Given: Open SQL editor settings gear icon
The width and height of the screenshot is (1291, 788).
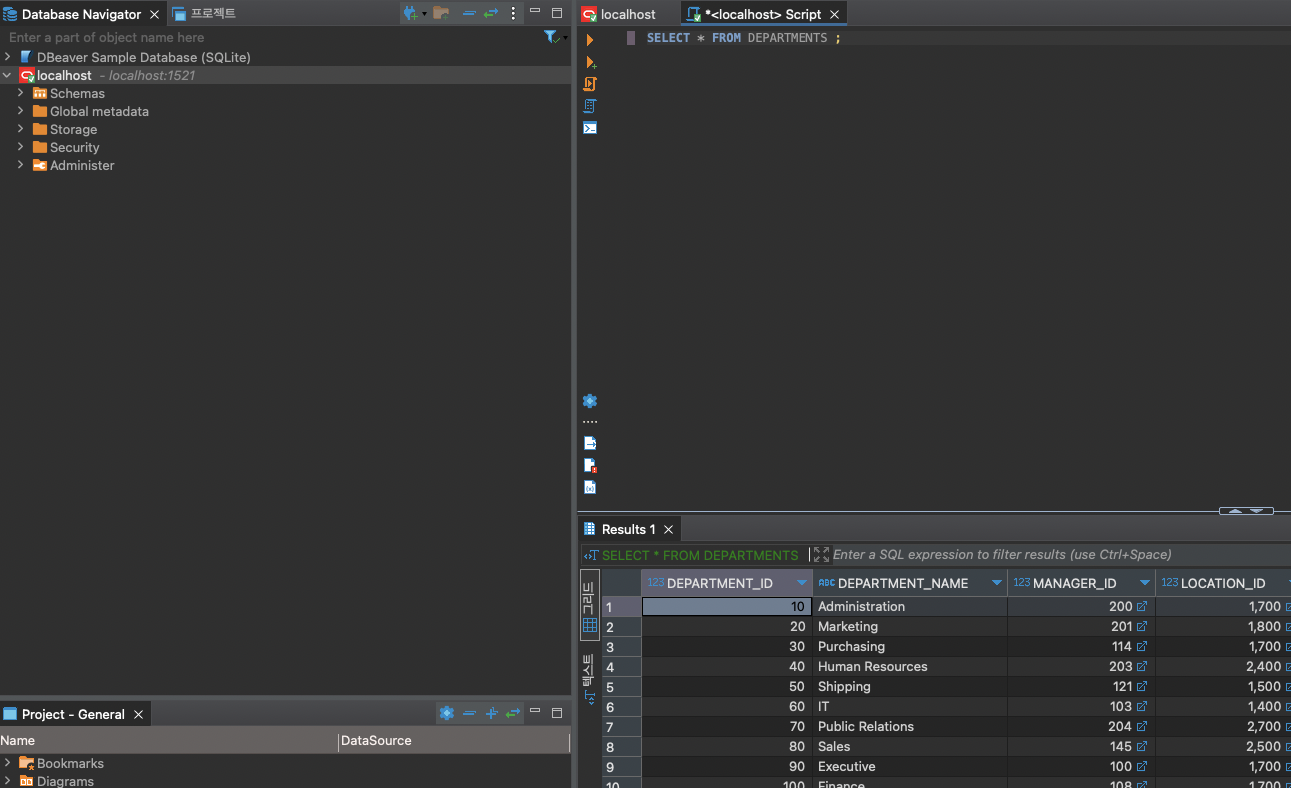Looking at the screenshot, I should tap(590, 401).
